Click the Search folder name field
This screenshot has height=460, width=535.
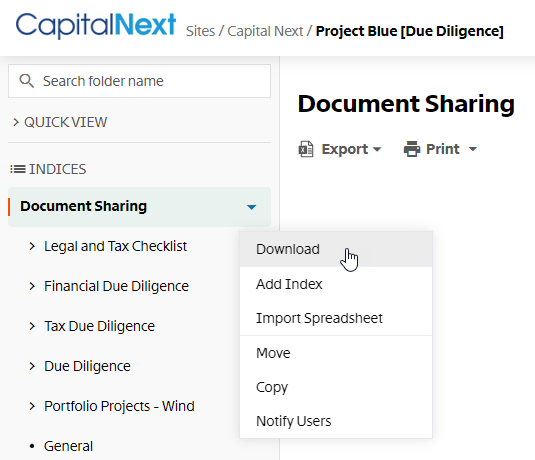coord(140,81)
